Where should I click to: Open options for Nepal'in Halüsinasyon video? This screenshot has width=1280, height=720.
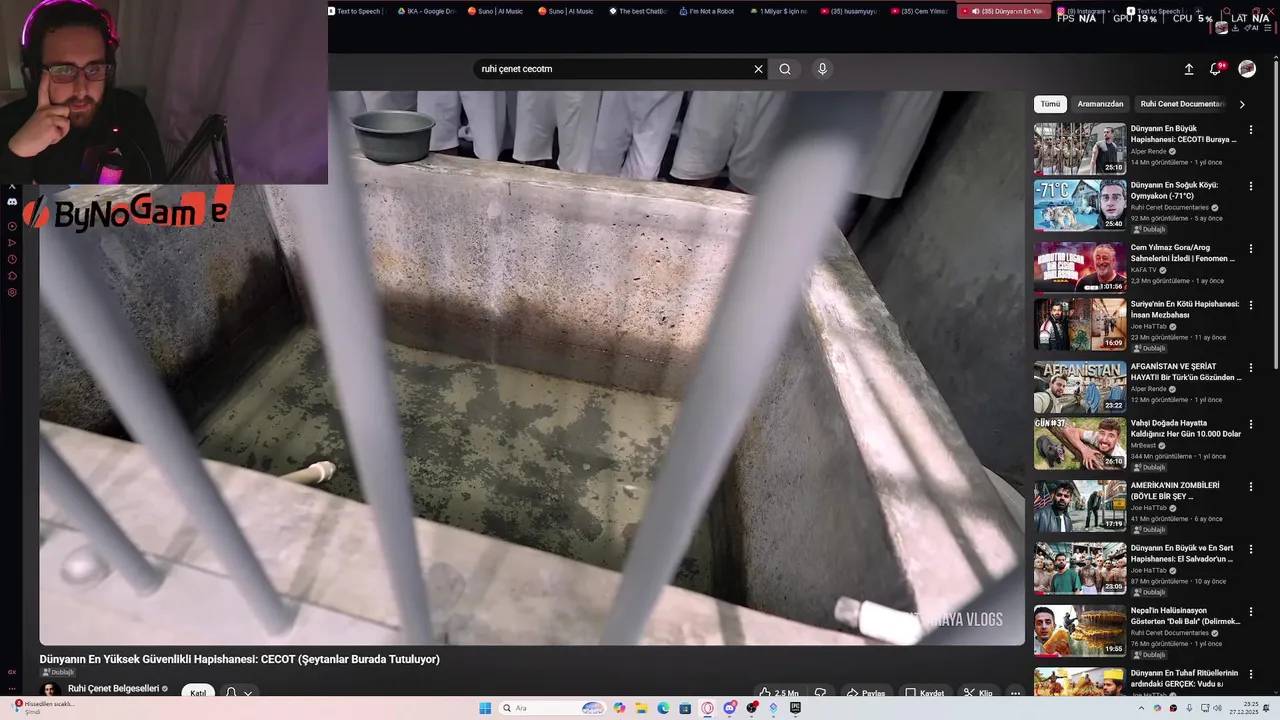point(1250,612)
